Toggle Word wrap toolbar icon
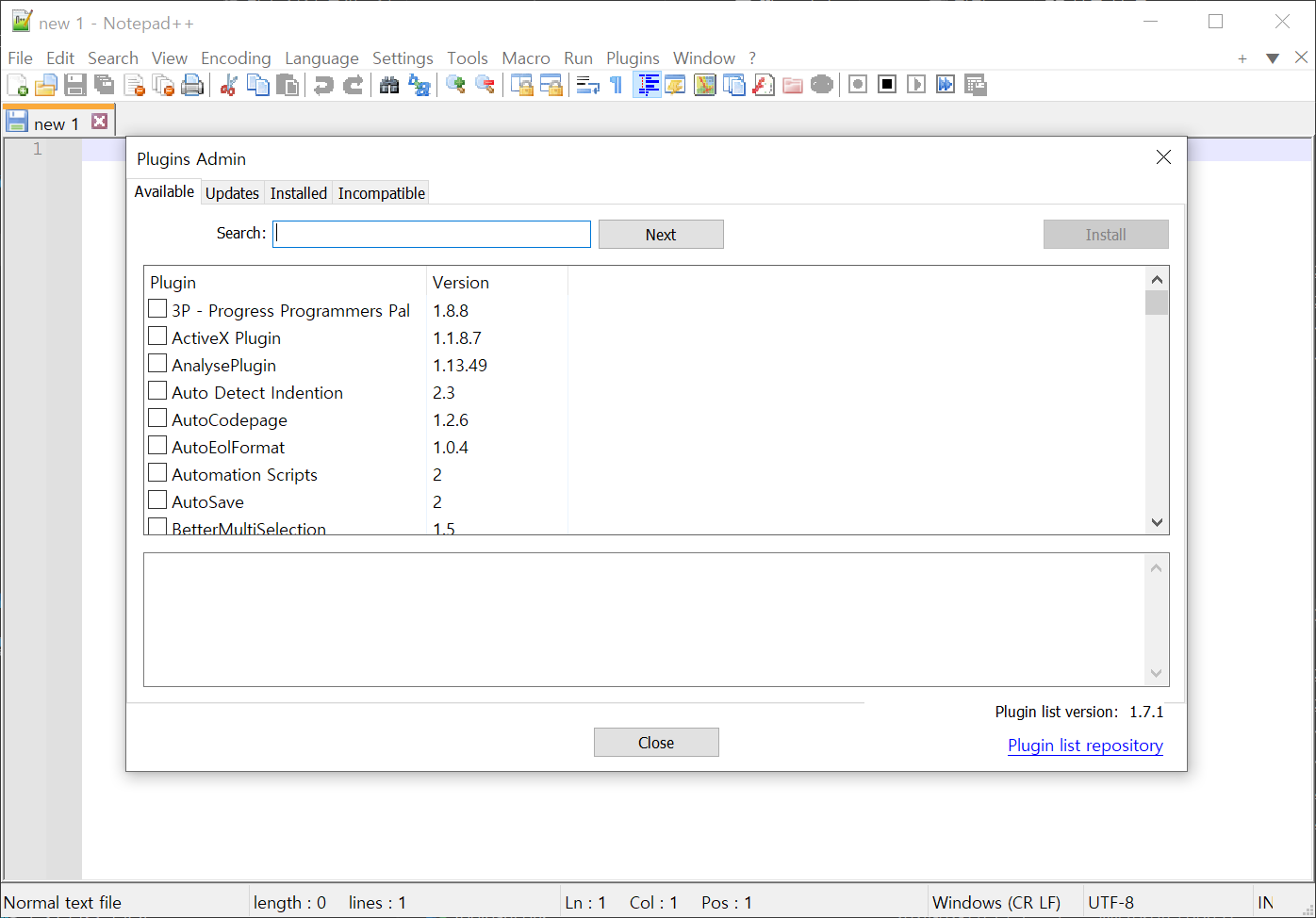This screenshot has width=1316, height=918. [x=587, y=85]
